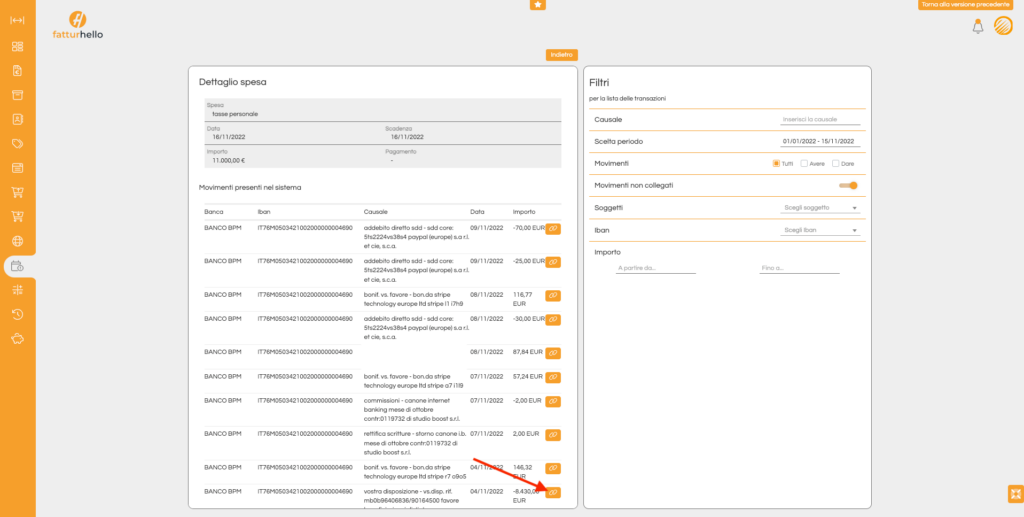This screenshot has width=1024, height=517.
Task: Click the 11.000,00 € importo value
Action: pos(229,160)
